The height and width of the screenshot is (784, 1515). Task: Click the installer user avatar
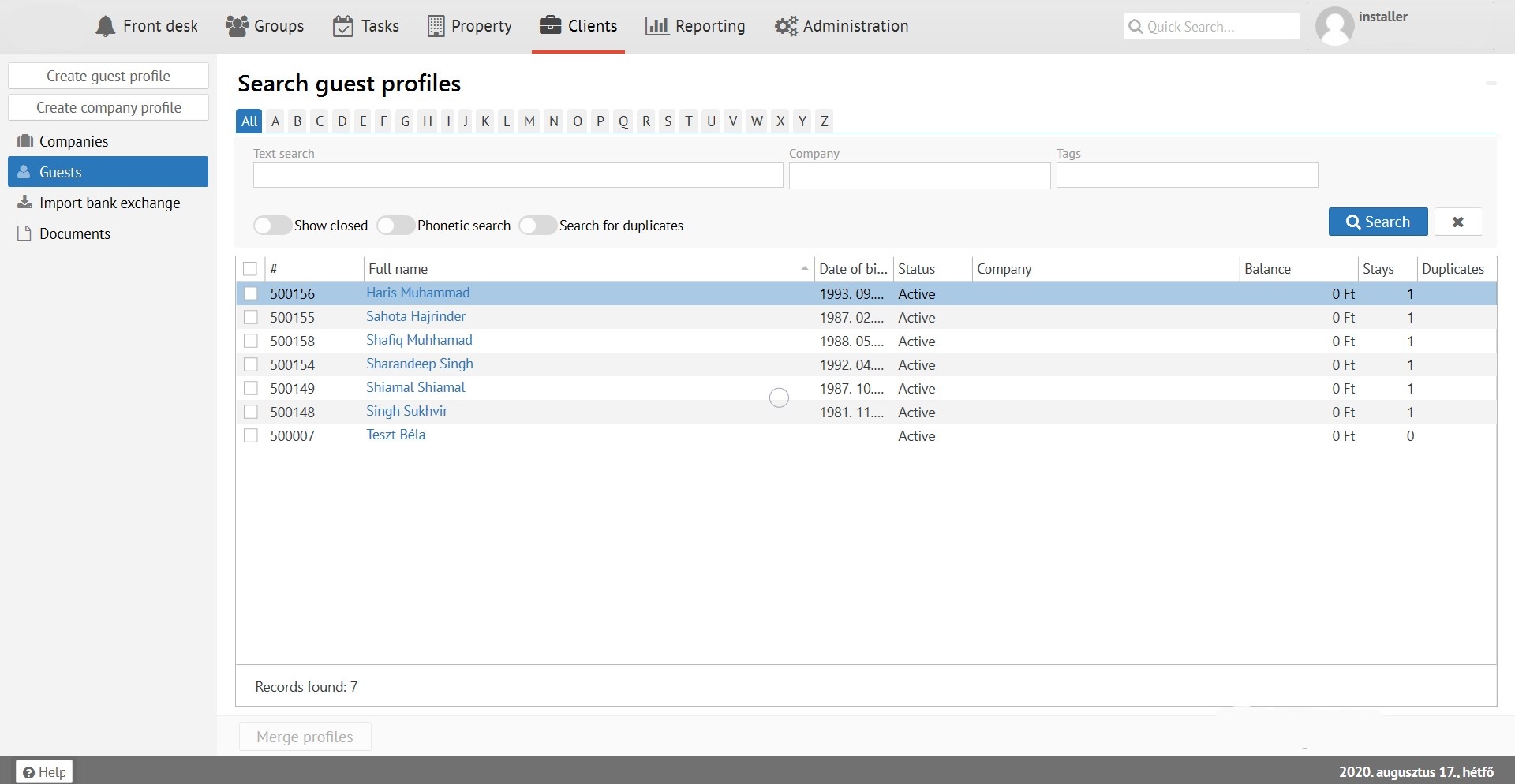[x=1335, y=27]
